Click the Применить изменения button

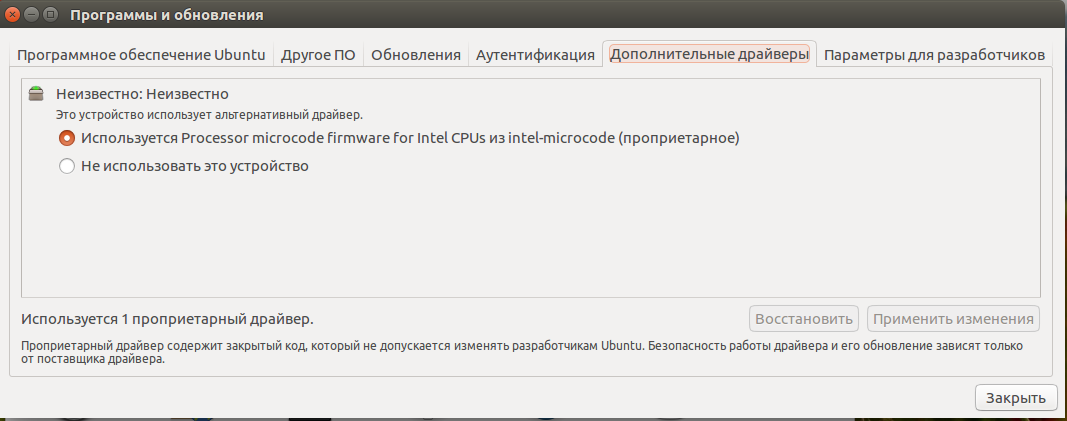click(x=953, y=319)
